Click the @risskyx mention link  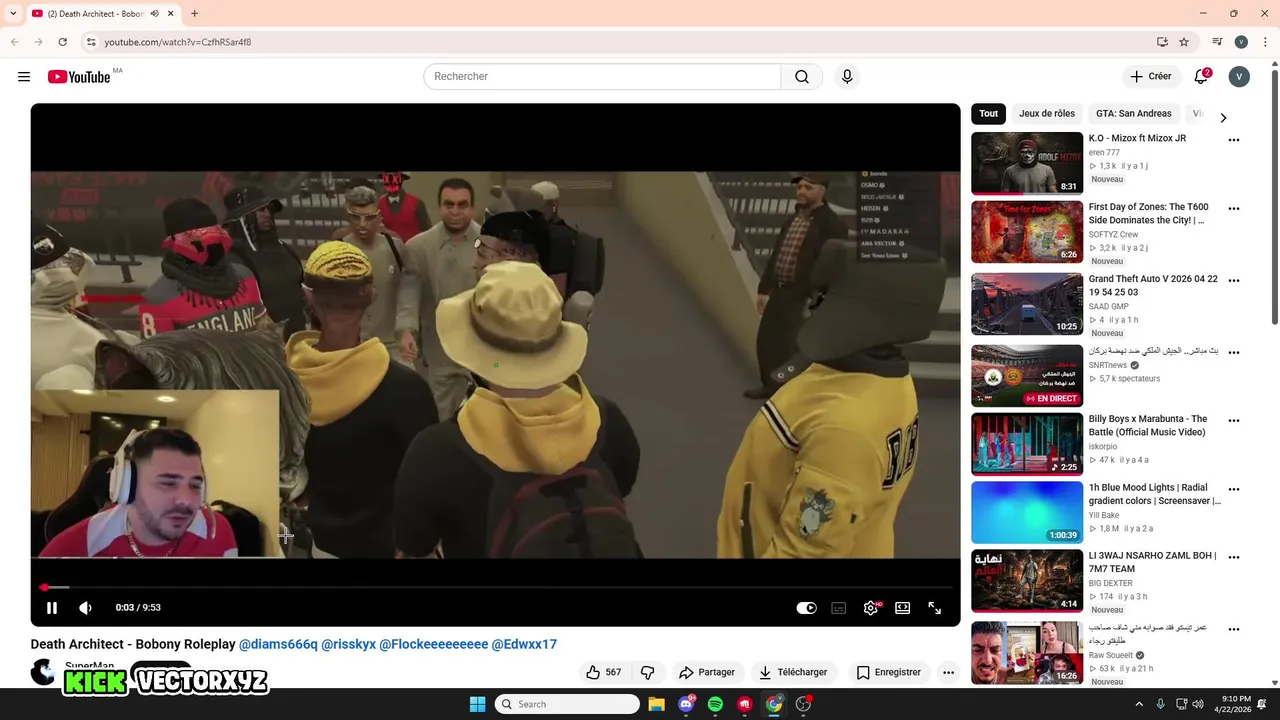(x=348, y=644)
